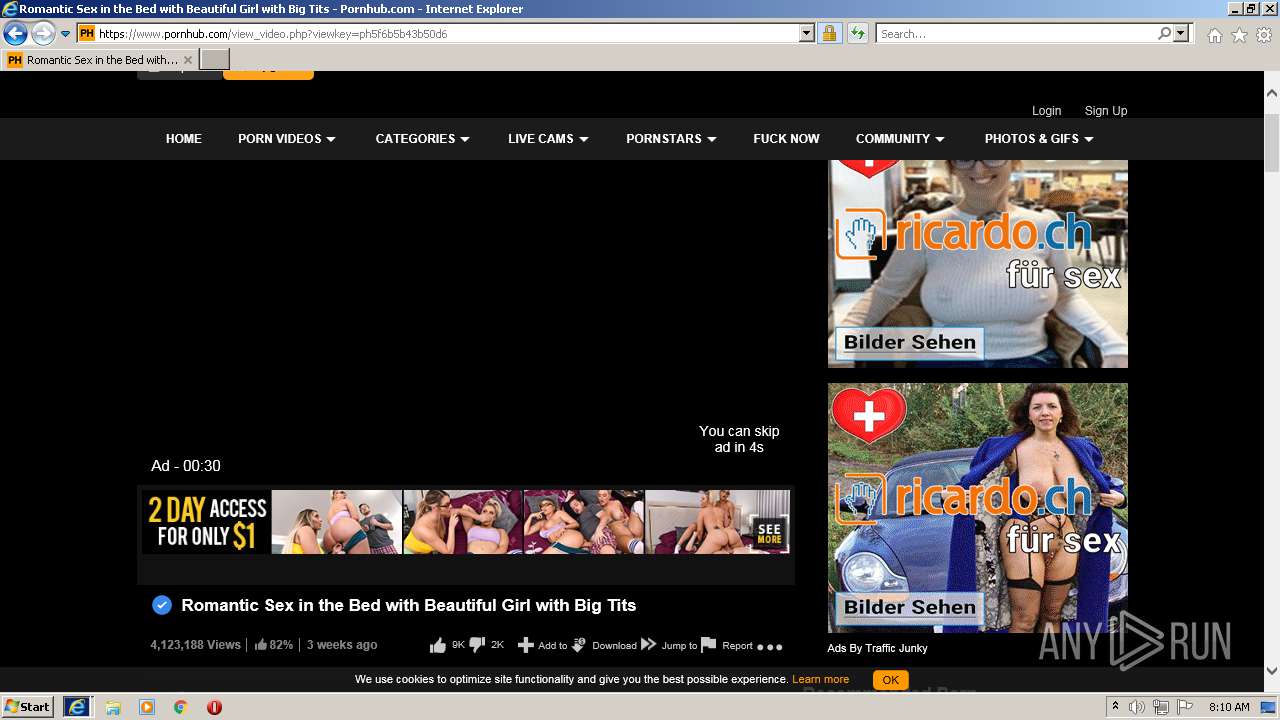Click the Learn more cookie link
This screenshot has height=720, width=1280.
(x=820, y=680)
